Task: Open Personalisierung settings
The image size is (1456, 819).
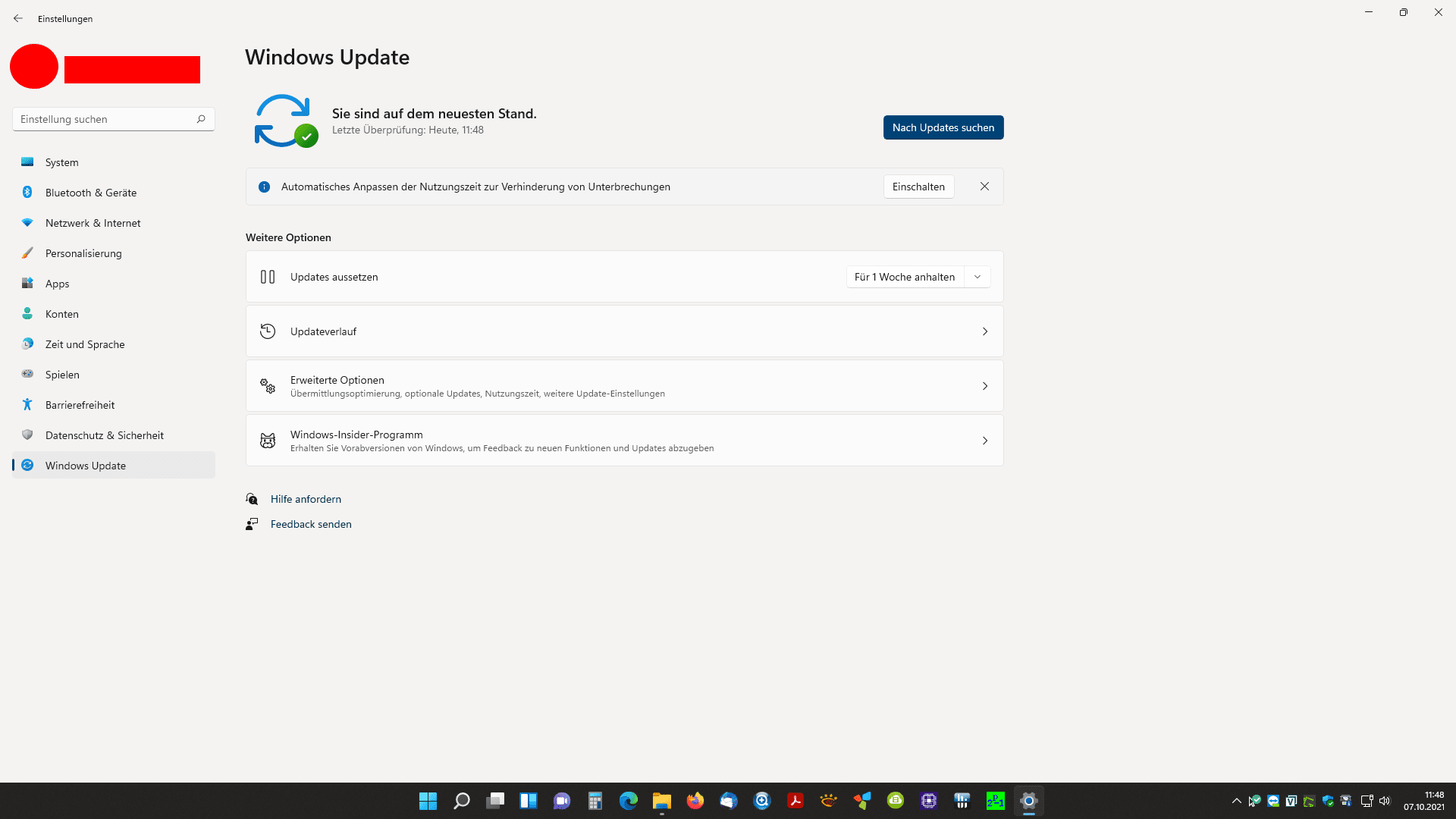Action: [x=114, y=253]
